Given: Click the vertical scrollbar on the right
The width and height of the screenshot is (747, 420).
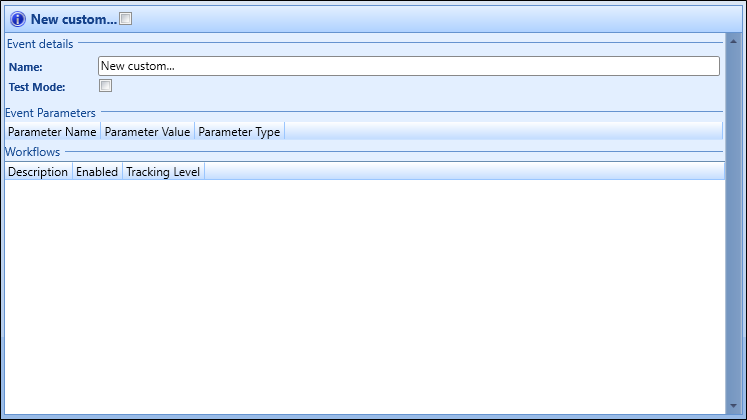Looking at the screenshot, I should coord(733,220).
